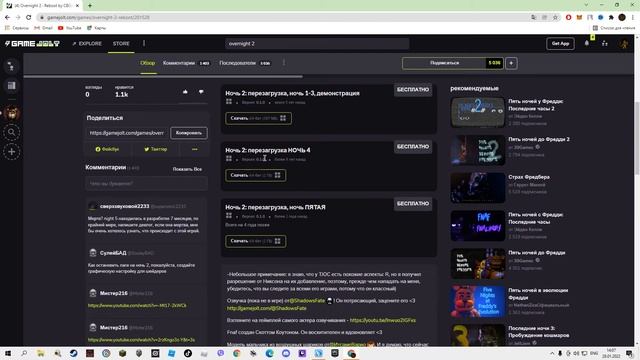Open Последние ночи 3: Пробуждение кошмаров title
The image size is (640, 360).
[539, 332]
